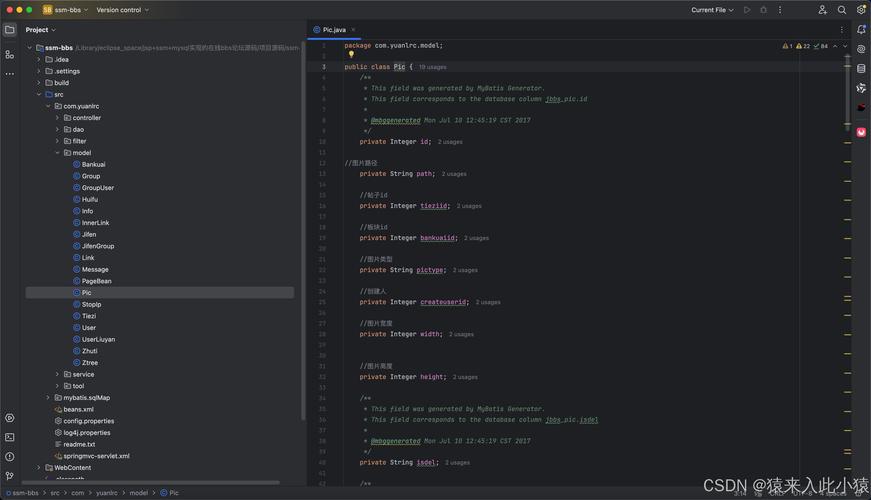Open the Notifications bell panel
Screen dimensions: 871x500
coord(861,29)
